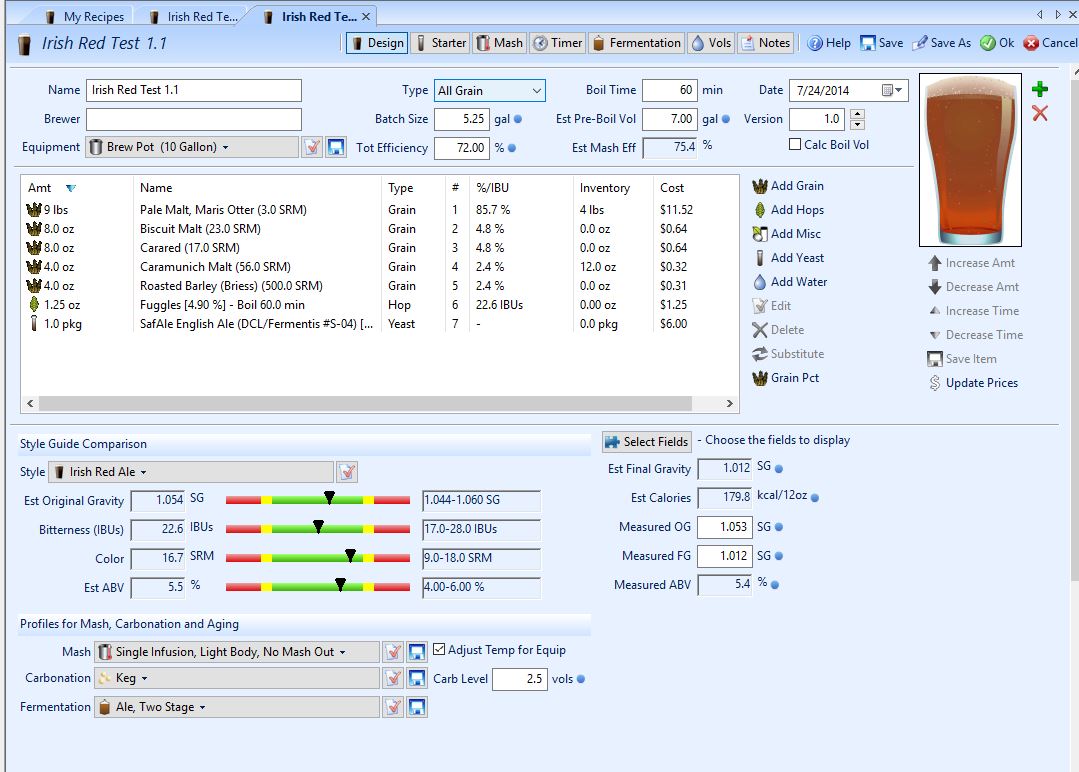Screen dimensions: 1079x772
Task: Open the Vols carbonation view
Action: point(712,43)
